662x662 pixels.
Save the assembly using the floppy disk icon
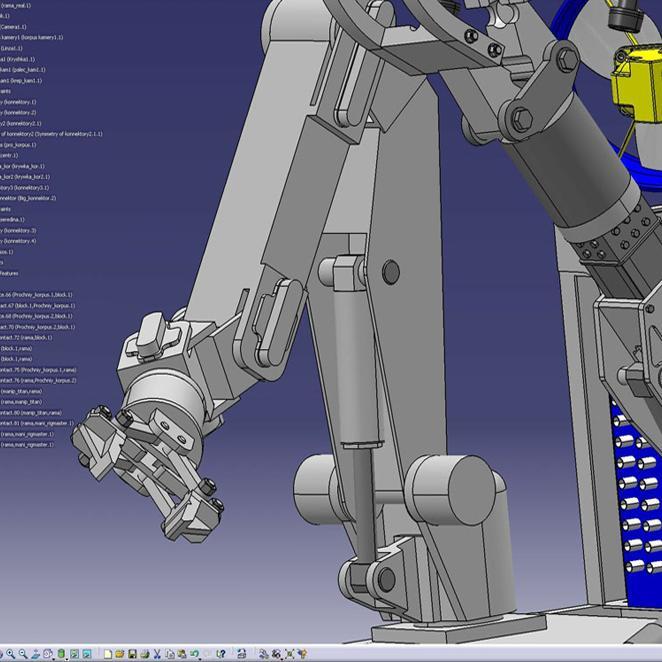132,654
